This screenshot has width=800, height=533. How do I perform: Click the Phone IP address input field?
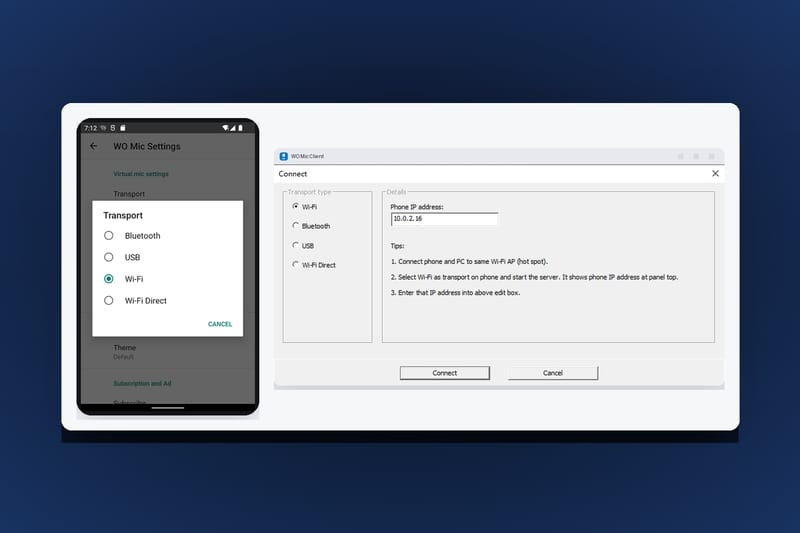tap(444, 219)
